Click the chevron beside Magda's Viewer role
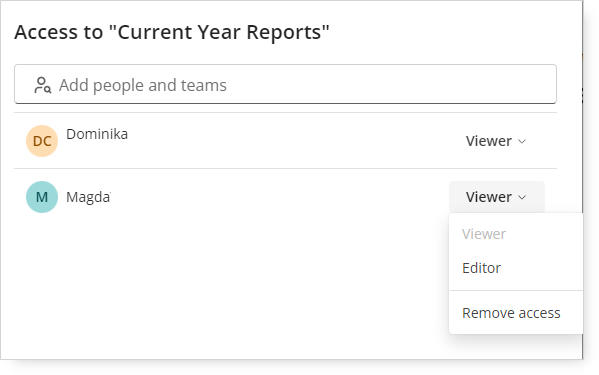Screen dimensions: 599x375 (522, 197)
